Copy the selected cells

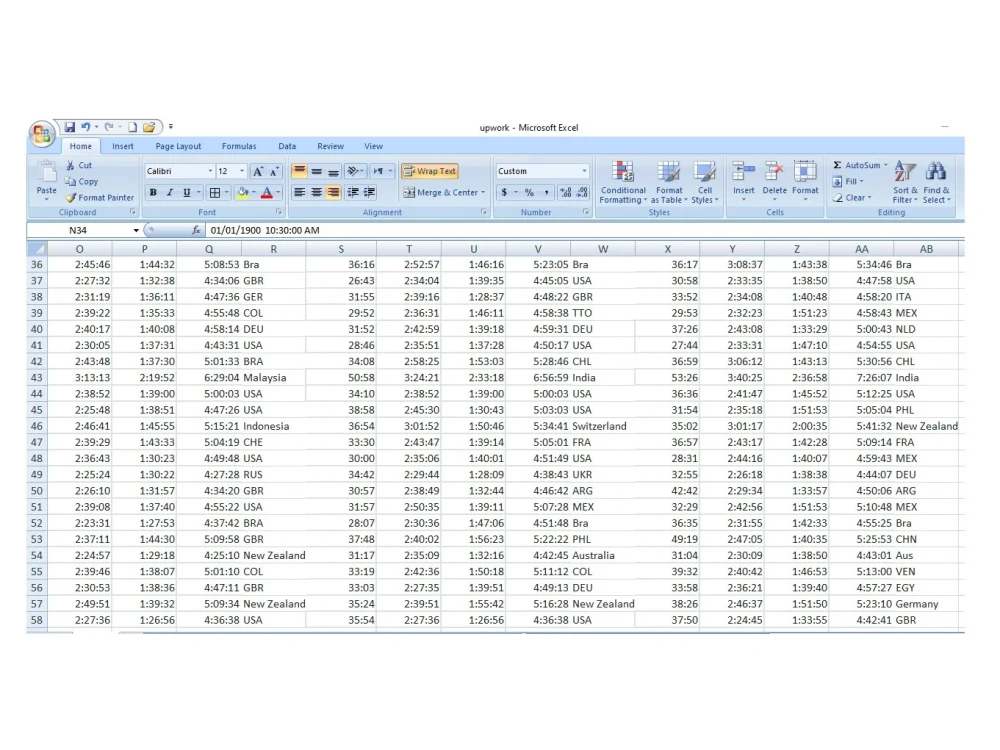[82, 182]
